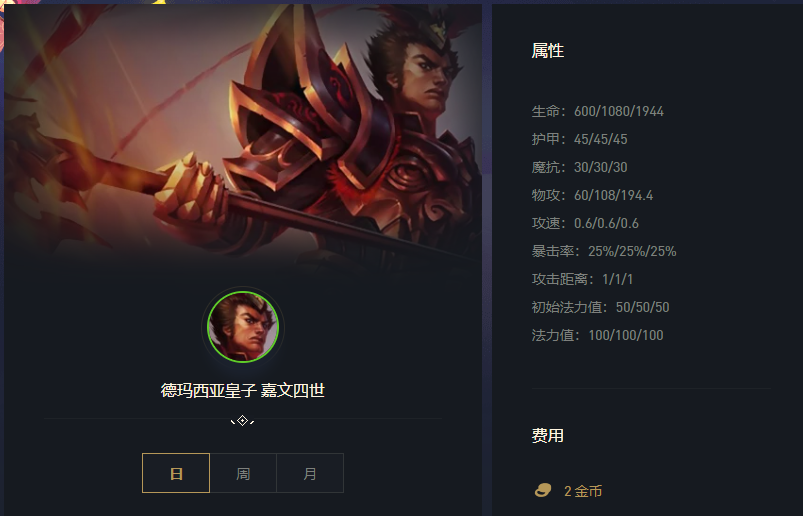The height and width of the screenshot is (516, 803).
Task: Click the 2 金币 cost label
Action: [x=583, y=491]
